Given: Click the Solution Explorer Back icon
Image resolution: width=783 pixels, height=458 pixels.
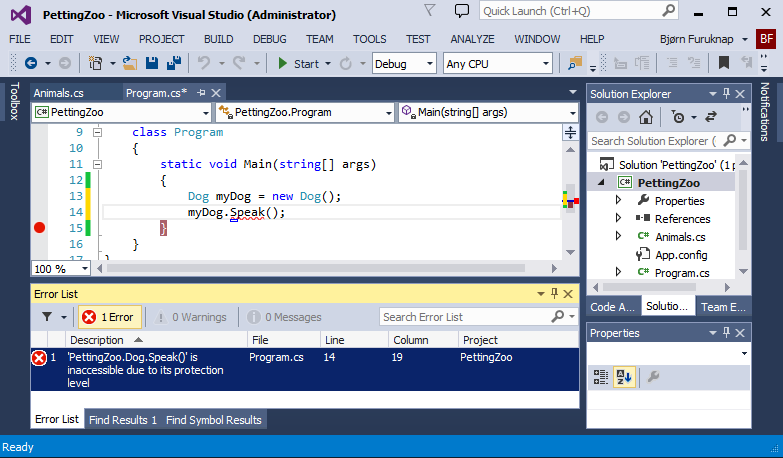Looking at the screenshot, I should [x=602, y=117].
